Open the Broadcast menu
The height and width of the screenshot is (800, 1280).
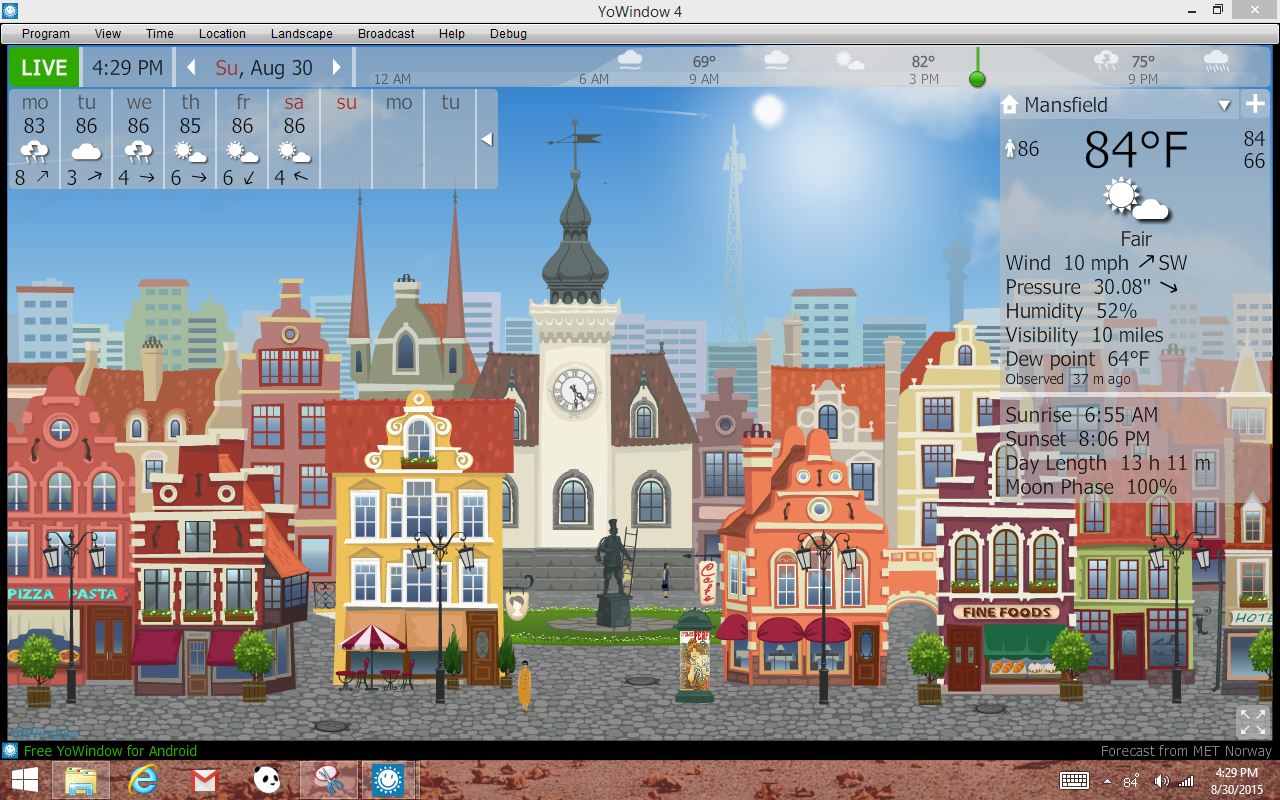pyautogui.click(x=386, y=33)
